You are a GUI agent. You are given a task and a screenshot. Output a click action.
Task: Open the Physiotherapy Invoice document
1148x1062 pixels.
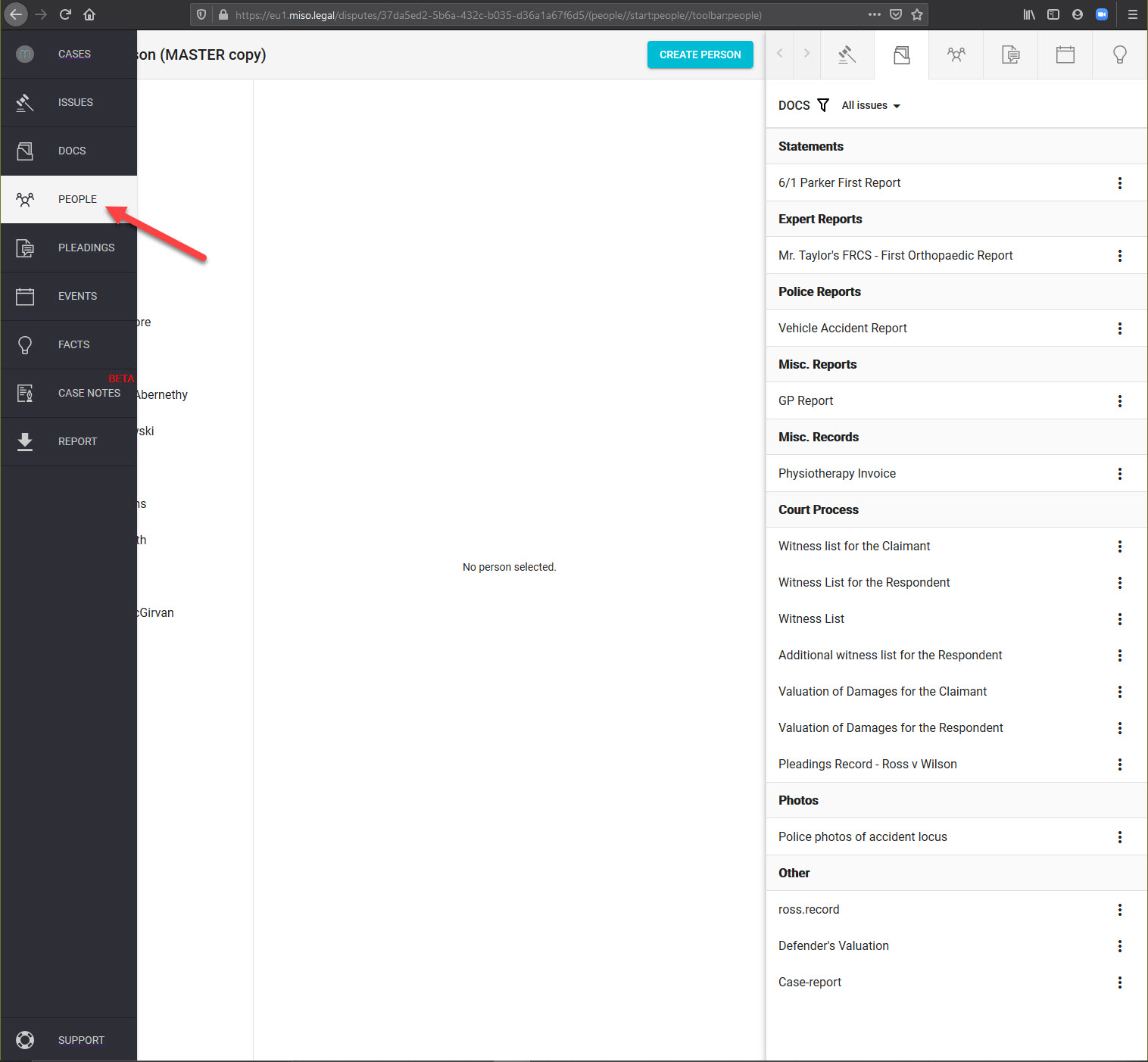(837, 474)
